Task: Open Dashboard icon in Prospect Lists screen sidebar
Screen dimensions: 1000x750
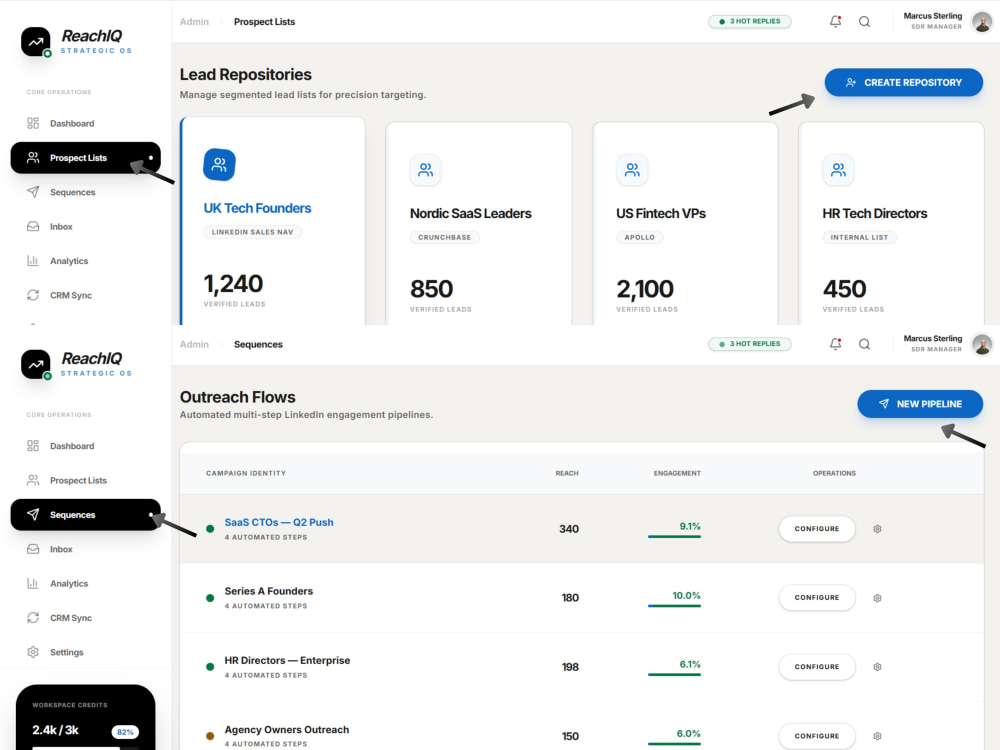Action: point(33,123)
